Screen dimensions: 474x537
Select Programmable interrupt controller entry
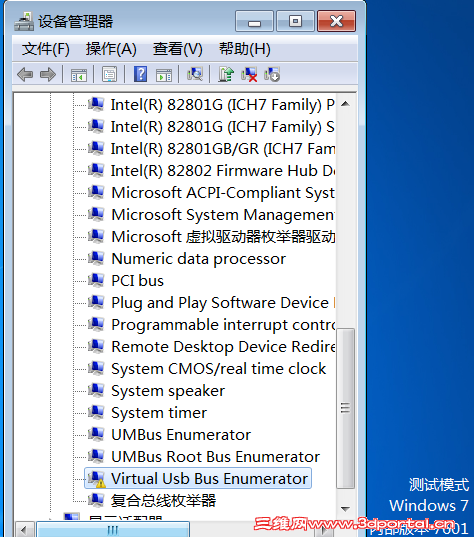pyautogui.click(x=223, y=325)
